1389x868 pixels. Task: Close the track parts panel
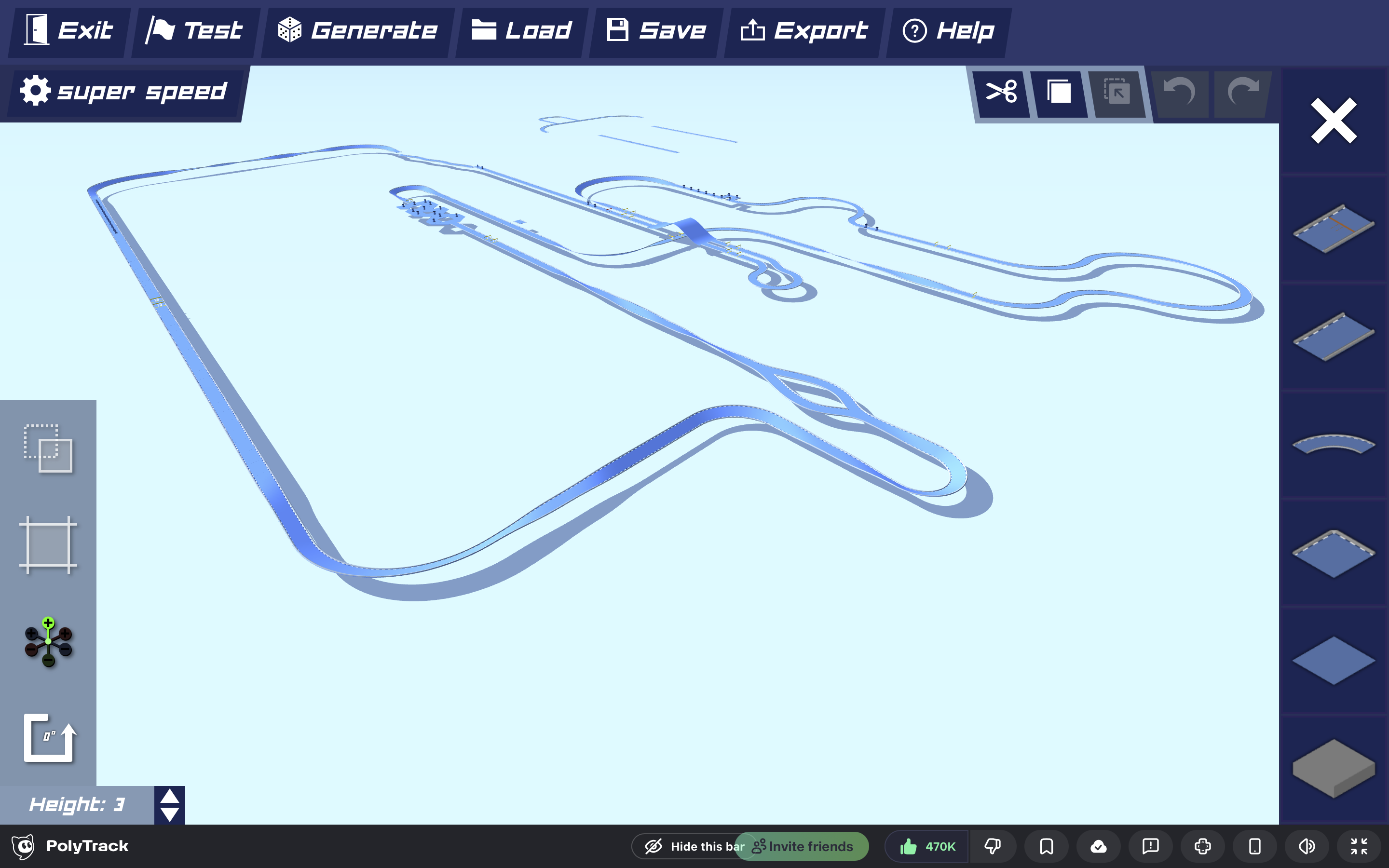pos(1334,121)
